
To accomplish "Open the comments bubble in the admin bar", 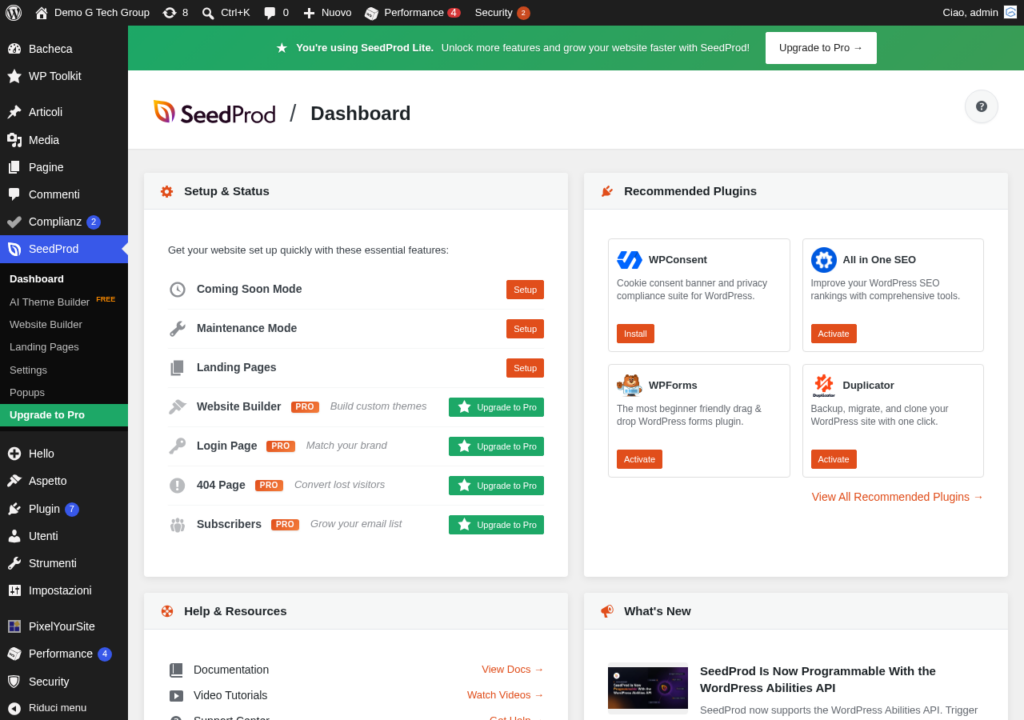I will (276, 12).
